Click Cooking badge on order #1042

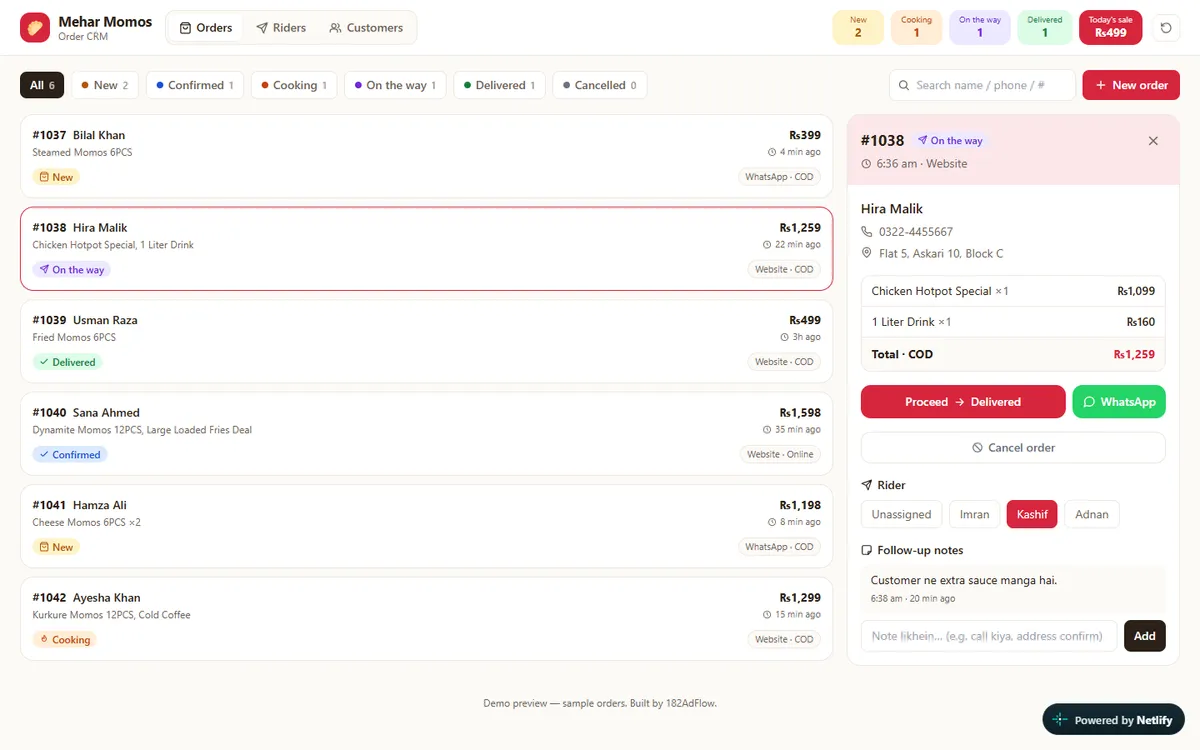point(64,640)
